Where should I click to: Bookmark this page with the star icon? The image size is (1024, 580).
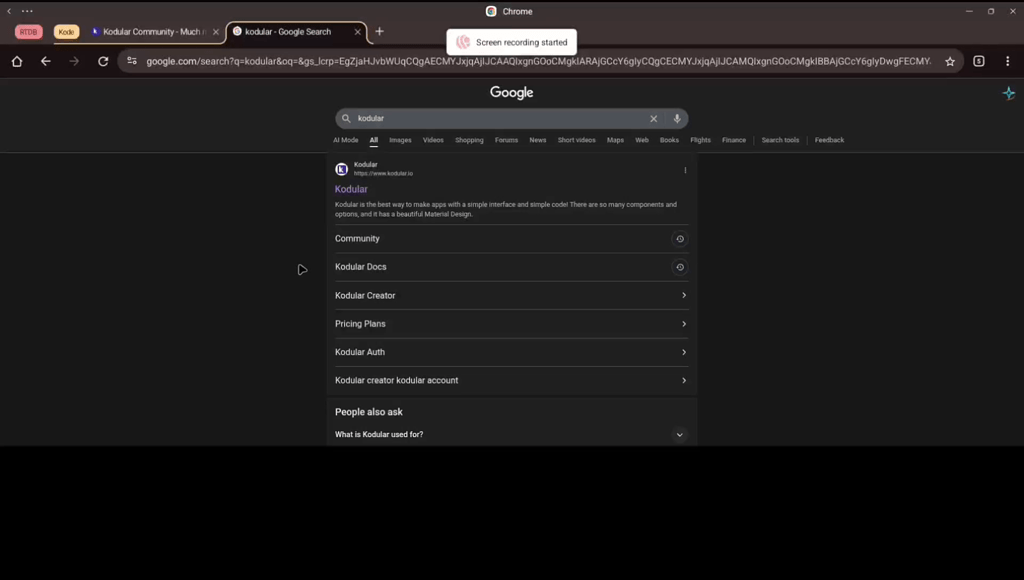click(950, 61)
